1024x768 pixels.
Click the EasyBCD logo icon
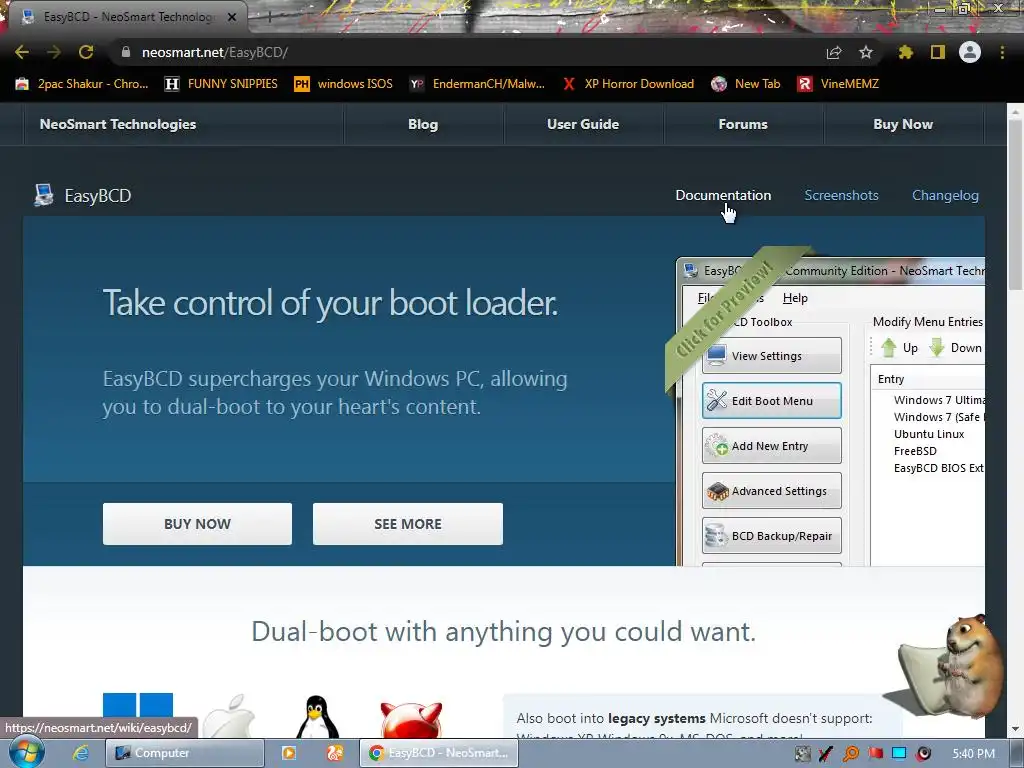[44, 195]
